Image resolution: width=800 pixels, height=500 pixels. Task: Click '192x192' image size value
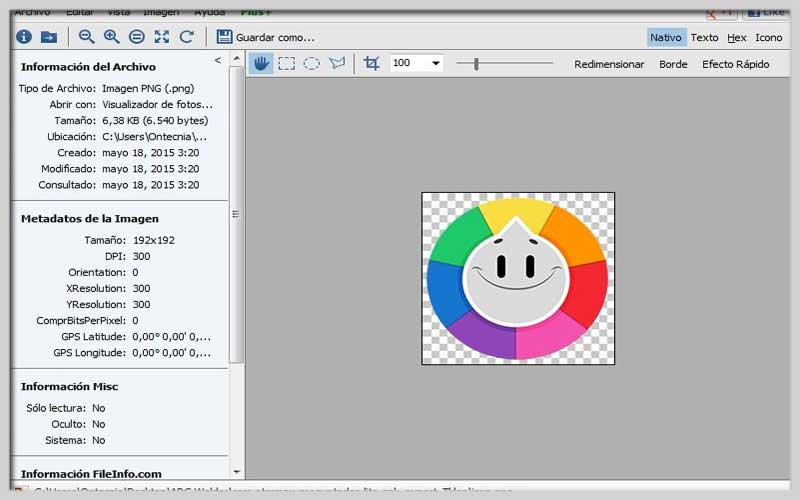pyautogui.click(x=154, y=240)
